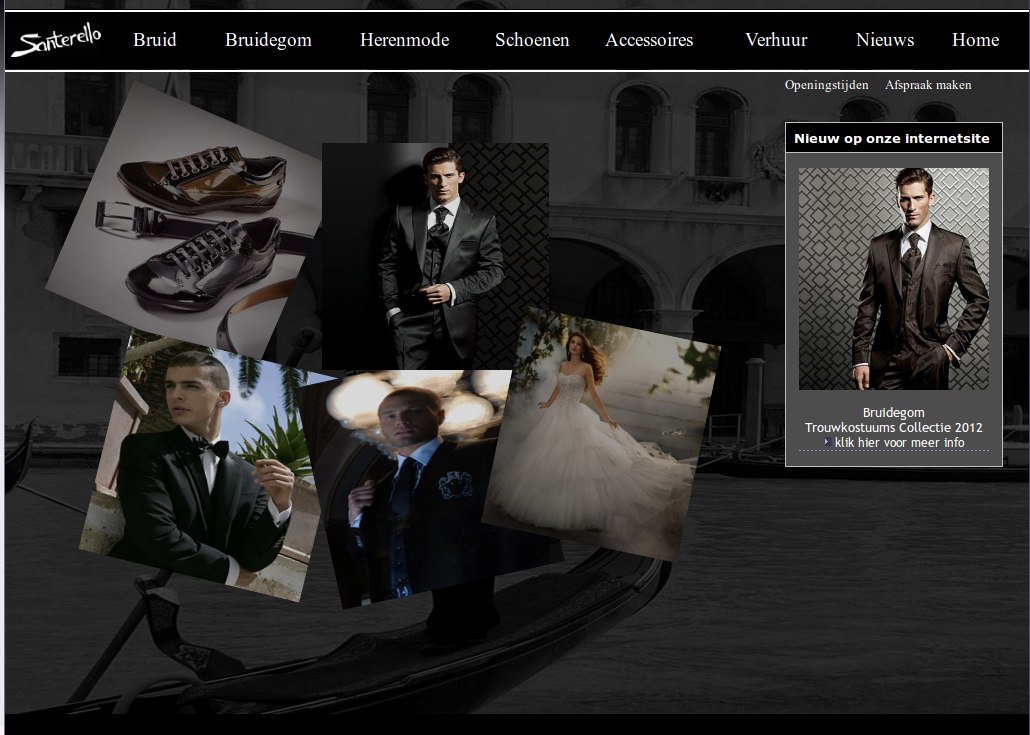1030x735 pixels.
Task: Open the Herenmode page
Action: point(405,40)
